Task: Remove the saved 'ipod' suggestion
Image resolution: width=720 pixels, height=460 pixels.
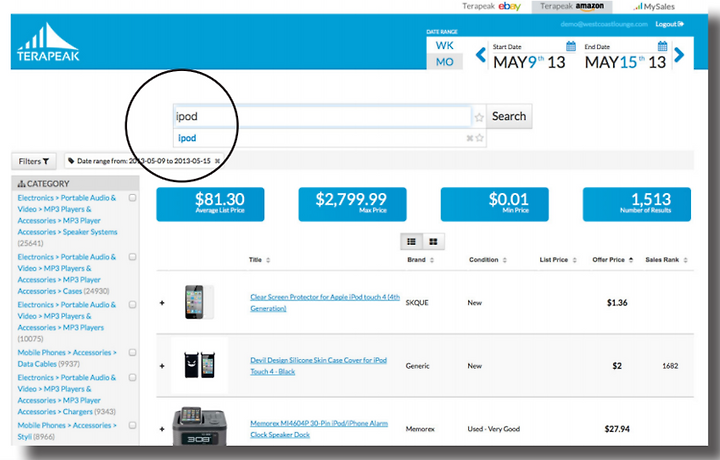Action: point(470,138)
